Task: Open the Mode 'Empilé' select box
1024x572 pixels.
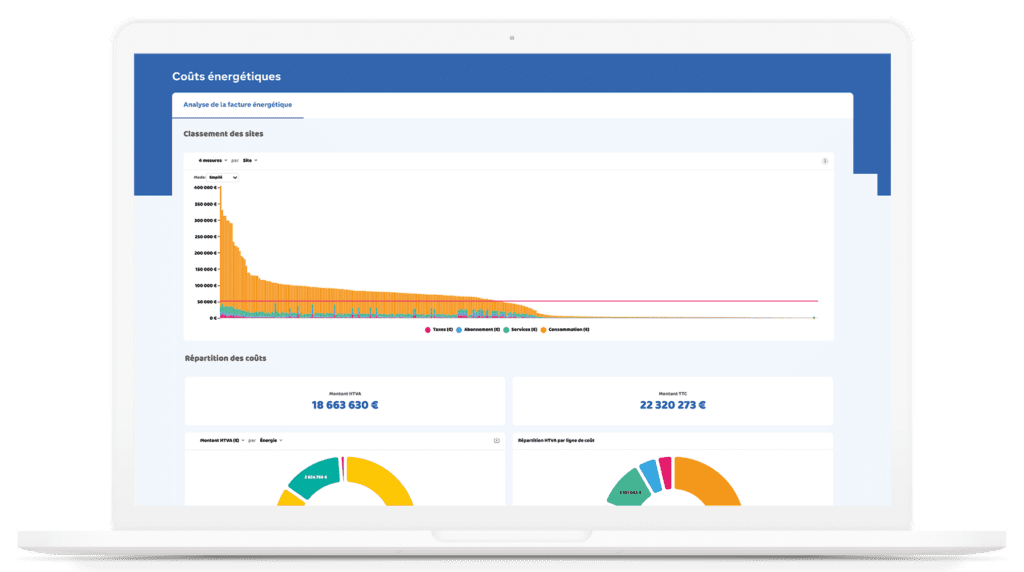Action: coord(222,177)
